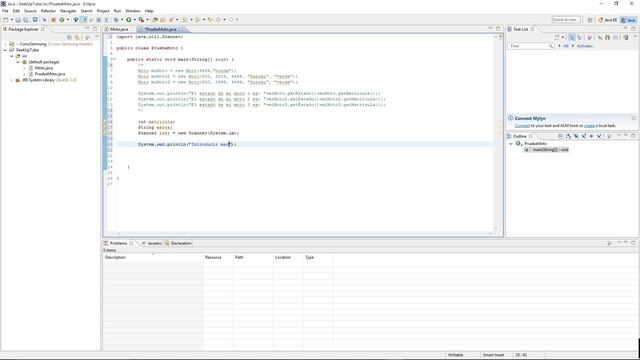Viewport: 640px width, 360px height.
Task: Open the Run button dropdown arrow
Action: coord(135,20)
